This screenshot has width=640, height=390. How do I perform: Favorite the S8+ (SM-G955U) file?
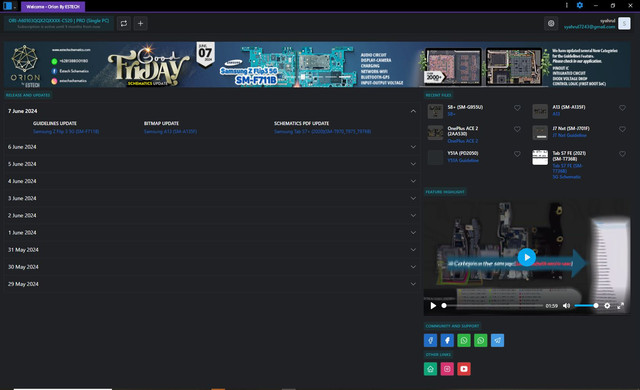[x=517, y=108]
